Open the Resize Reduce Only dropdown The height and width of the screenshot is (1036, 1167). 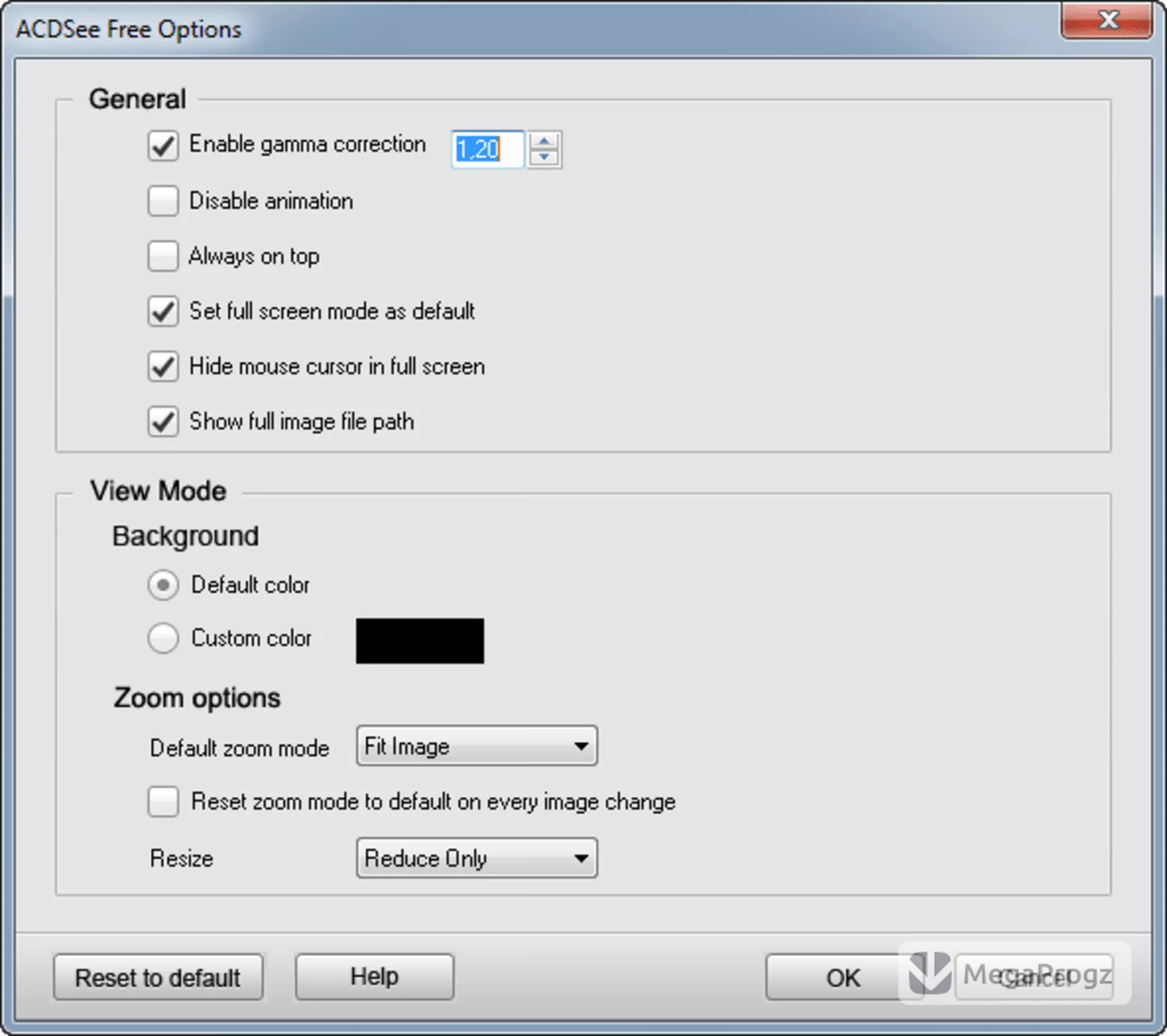[477, 858]
